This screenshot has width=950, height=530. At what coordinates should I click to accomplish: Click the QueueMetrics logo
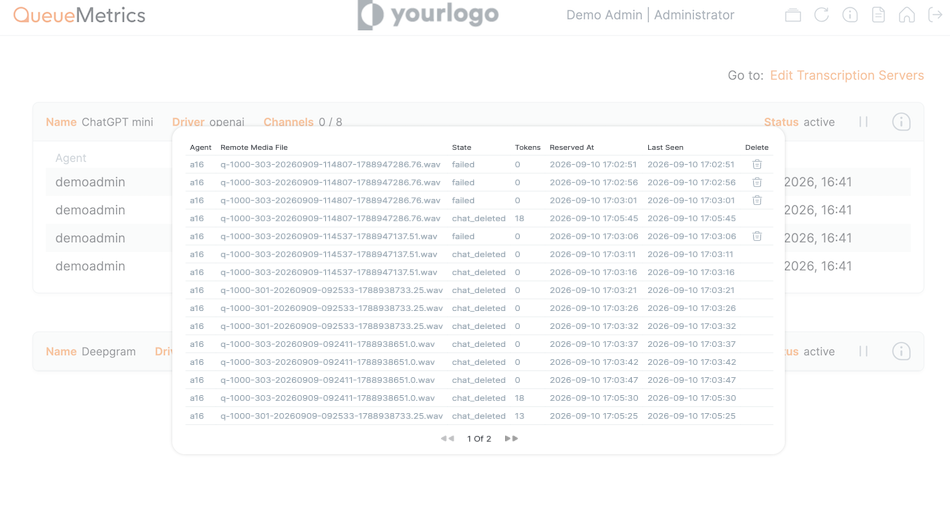(x=79, y=15)
